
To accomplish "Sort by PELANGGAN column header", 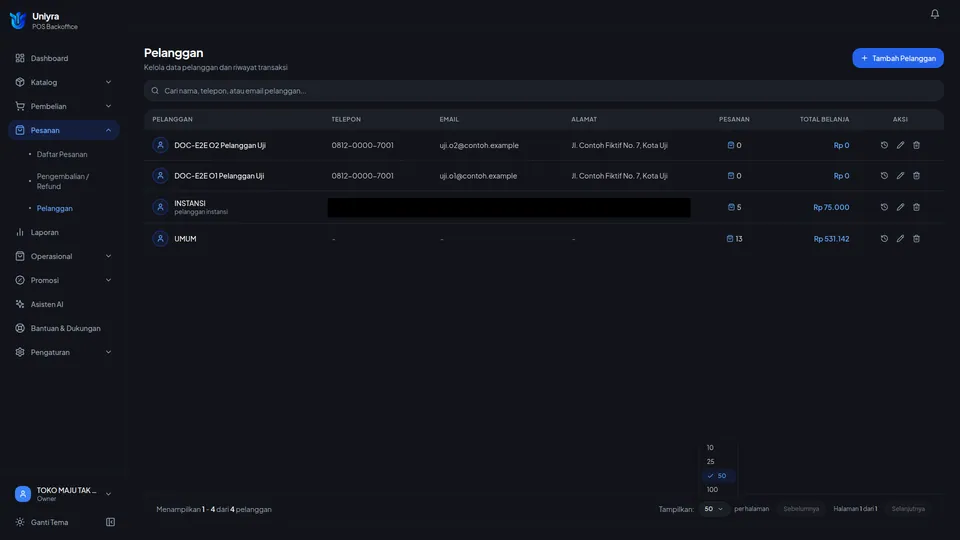I will pos(173,119).
